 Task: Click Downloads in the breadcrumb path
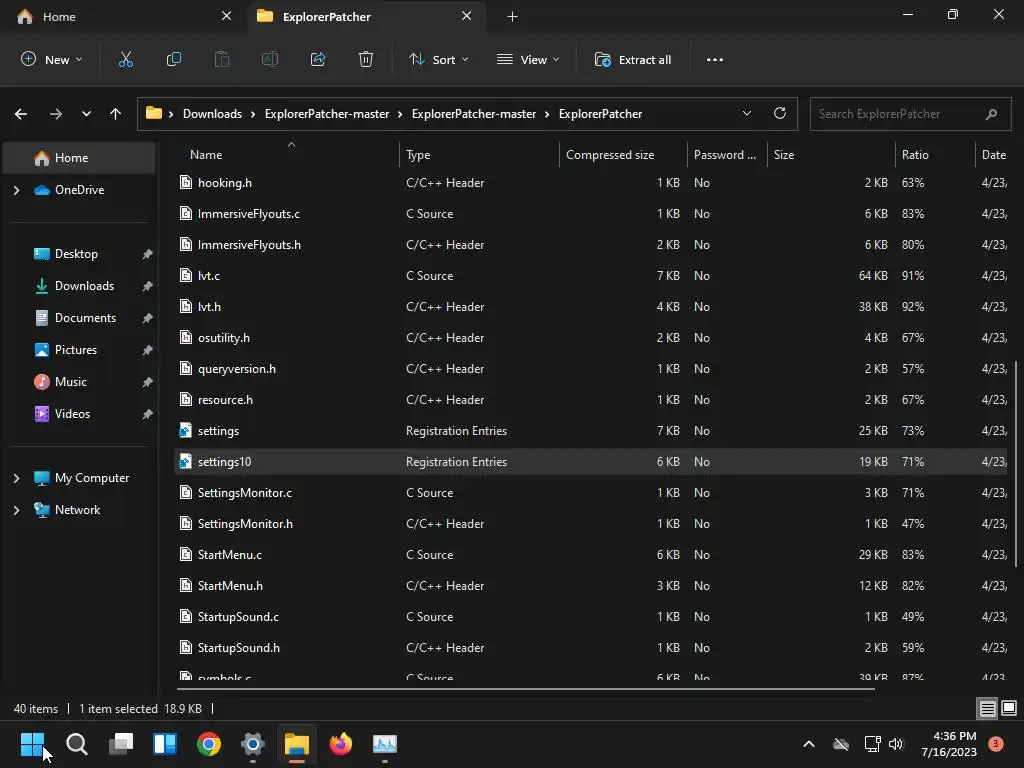[212, 114]
